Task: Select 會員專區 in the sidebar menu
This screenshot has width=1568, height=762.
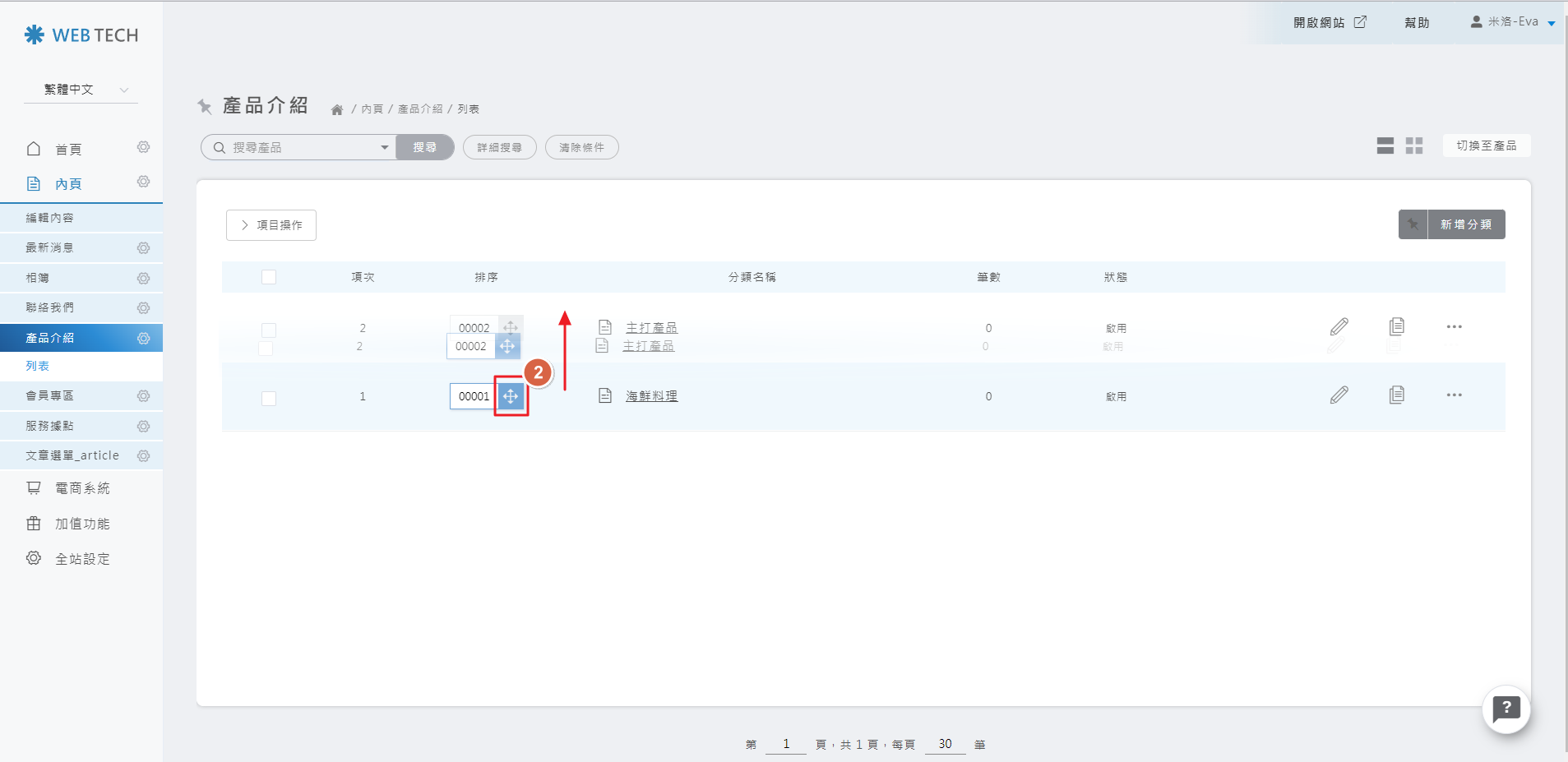Action: [x=50, y=396]
